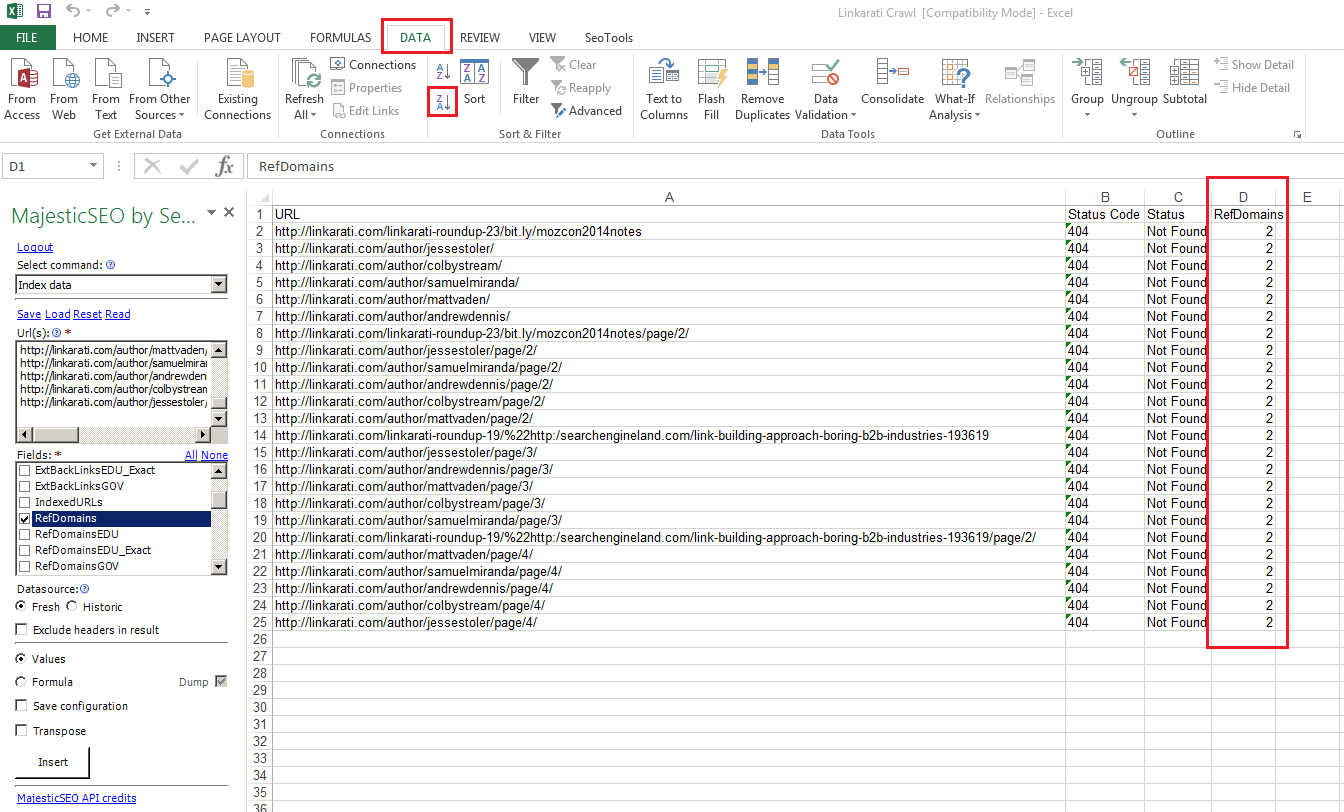Click the Remove Duplicates icon

(762, 74)
